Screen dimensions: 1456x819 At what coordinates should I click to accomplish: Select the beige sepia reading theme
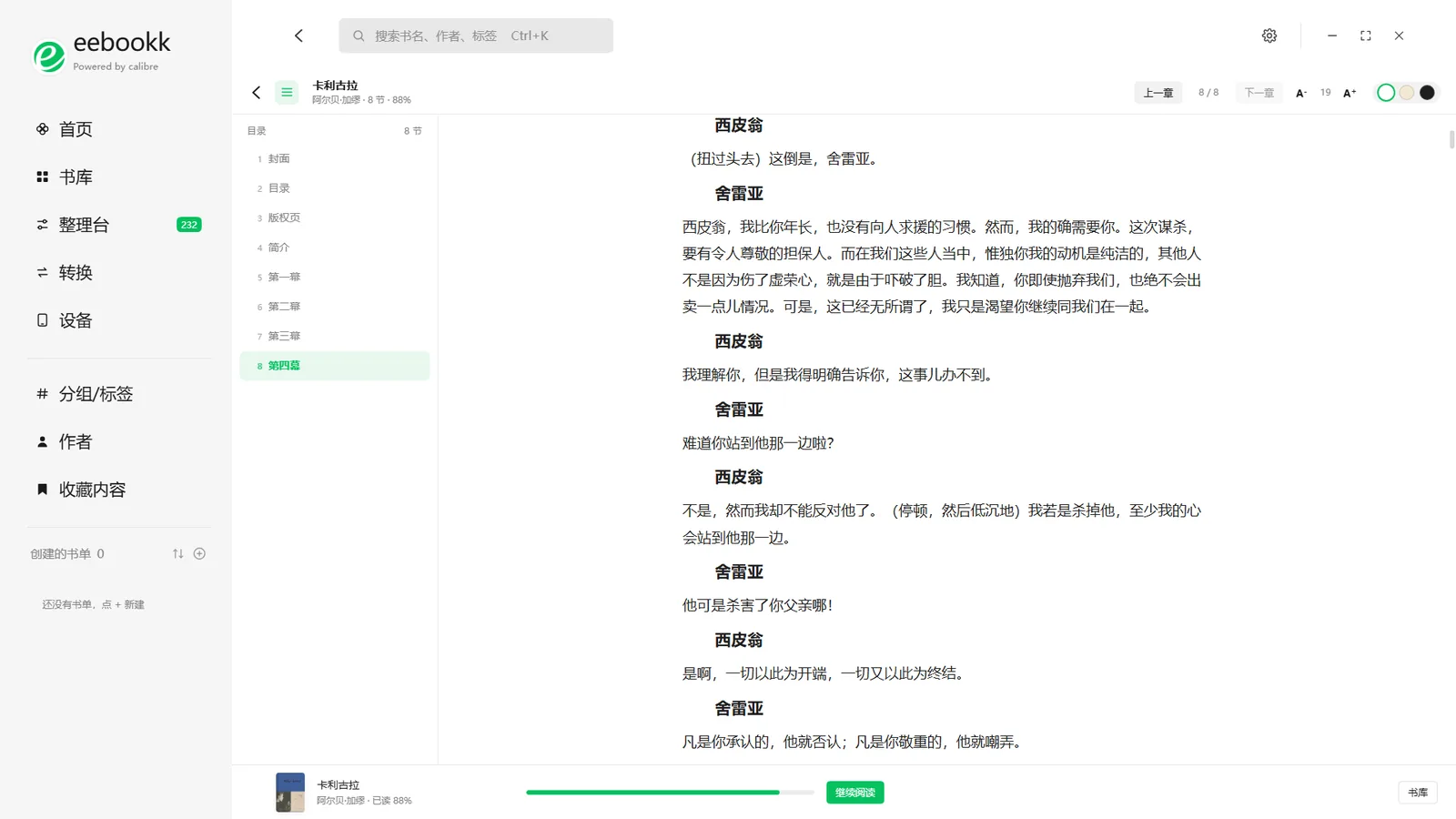1407,93
